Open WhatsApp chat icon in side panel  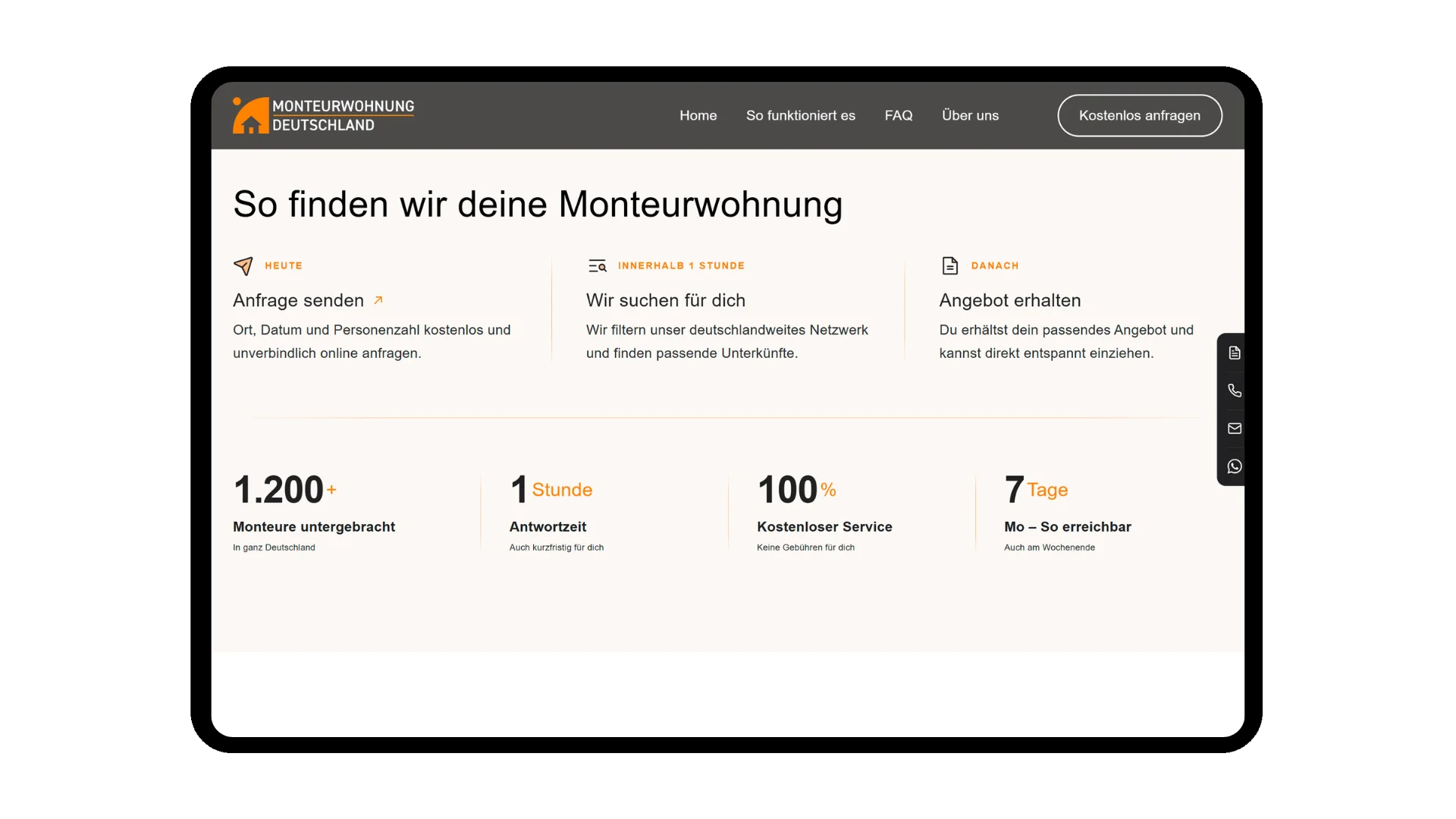(x=1235, y=466)
